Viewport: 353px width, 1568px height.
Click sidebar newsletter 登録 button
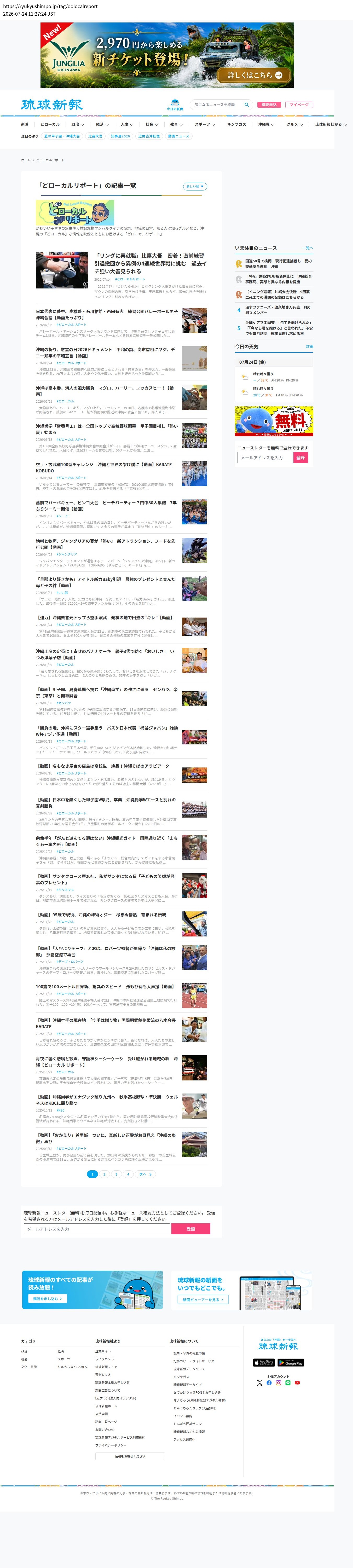(x=301, y=458)
